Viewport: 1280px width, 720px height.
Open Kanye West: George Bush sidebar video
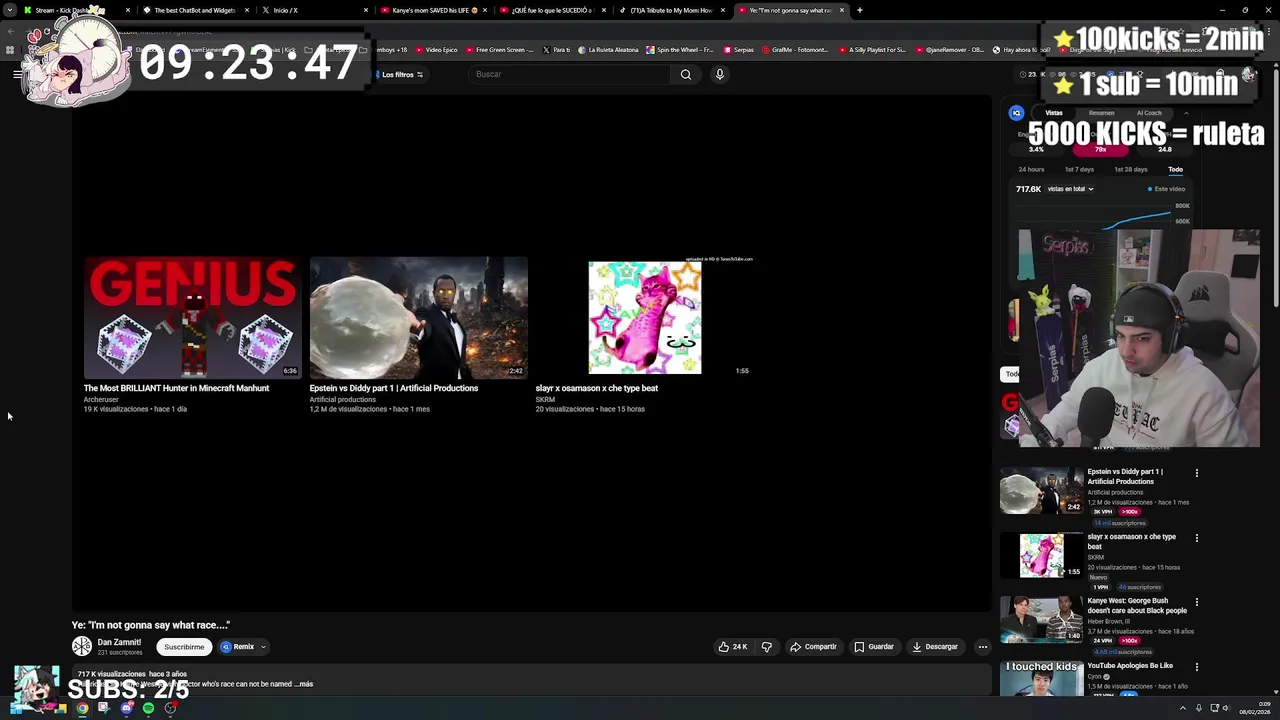click(1042, 620)
